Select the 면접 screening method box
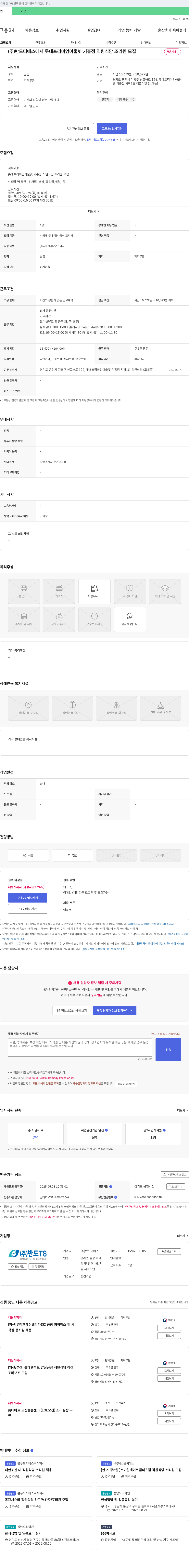The width and height of the screenshot is (189, 1568). click(x=73, y=855)
